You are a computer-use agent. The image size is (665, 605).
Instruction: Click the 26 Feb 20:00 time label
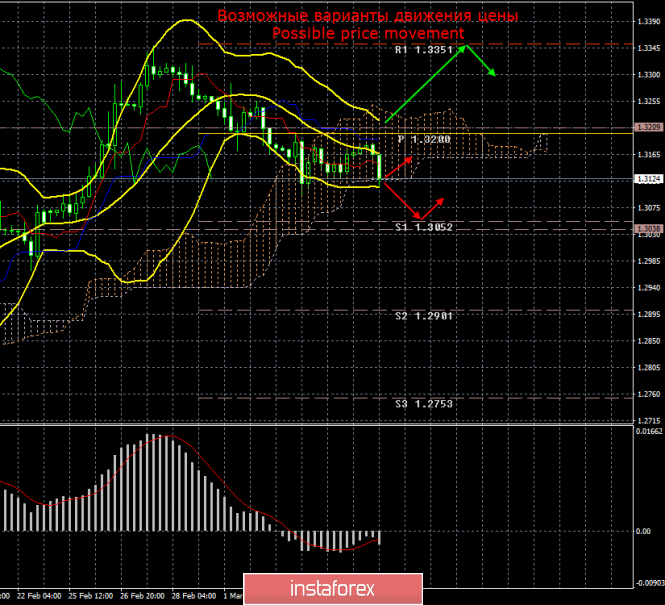(142, 596)
